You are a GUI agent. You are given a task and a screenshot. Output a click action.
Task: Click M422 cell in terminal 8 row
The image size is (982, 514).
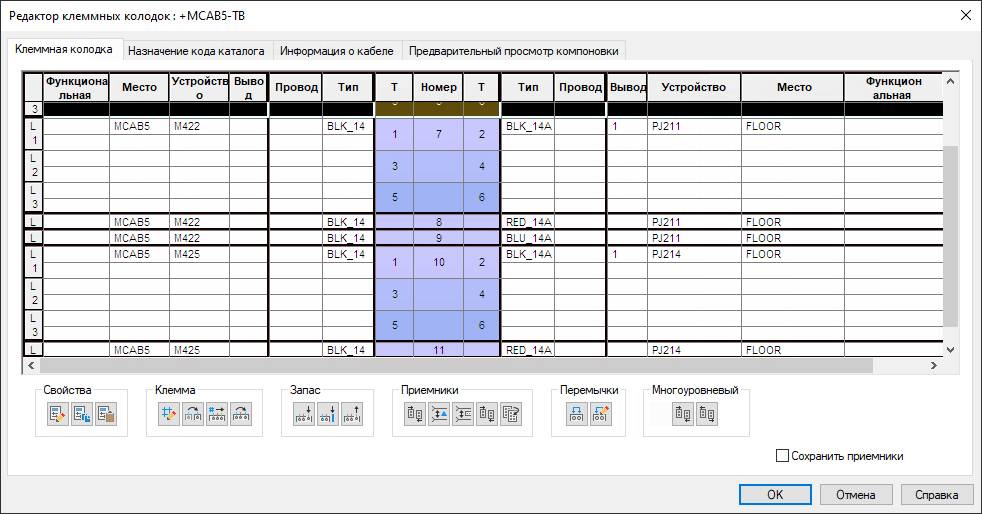click(x=199, y=222)
